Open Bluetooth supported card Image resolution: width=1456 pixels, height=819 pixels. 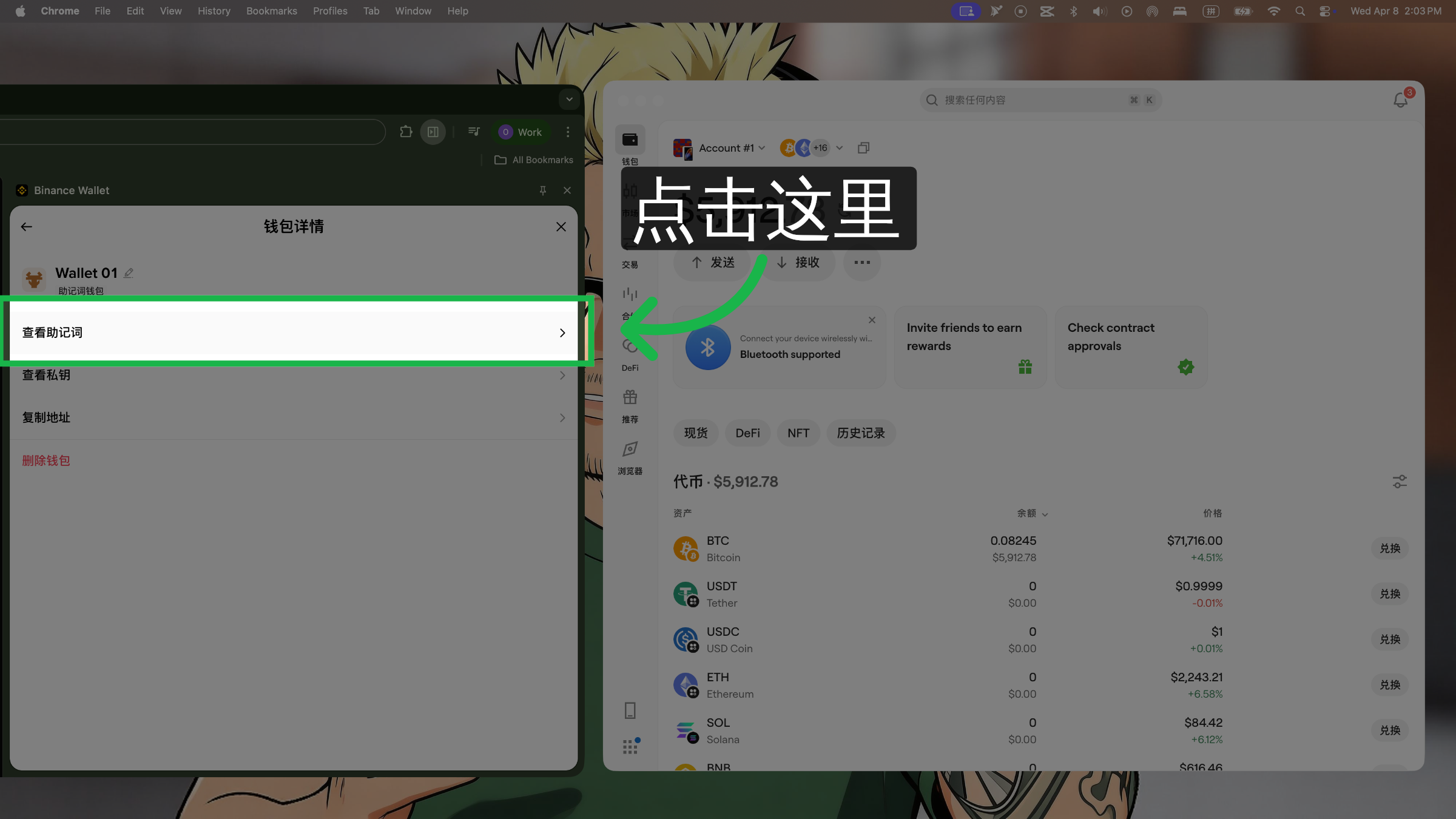pos(780,348)
